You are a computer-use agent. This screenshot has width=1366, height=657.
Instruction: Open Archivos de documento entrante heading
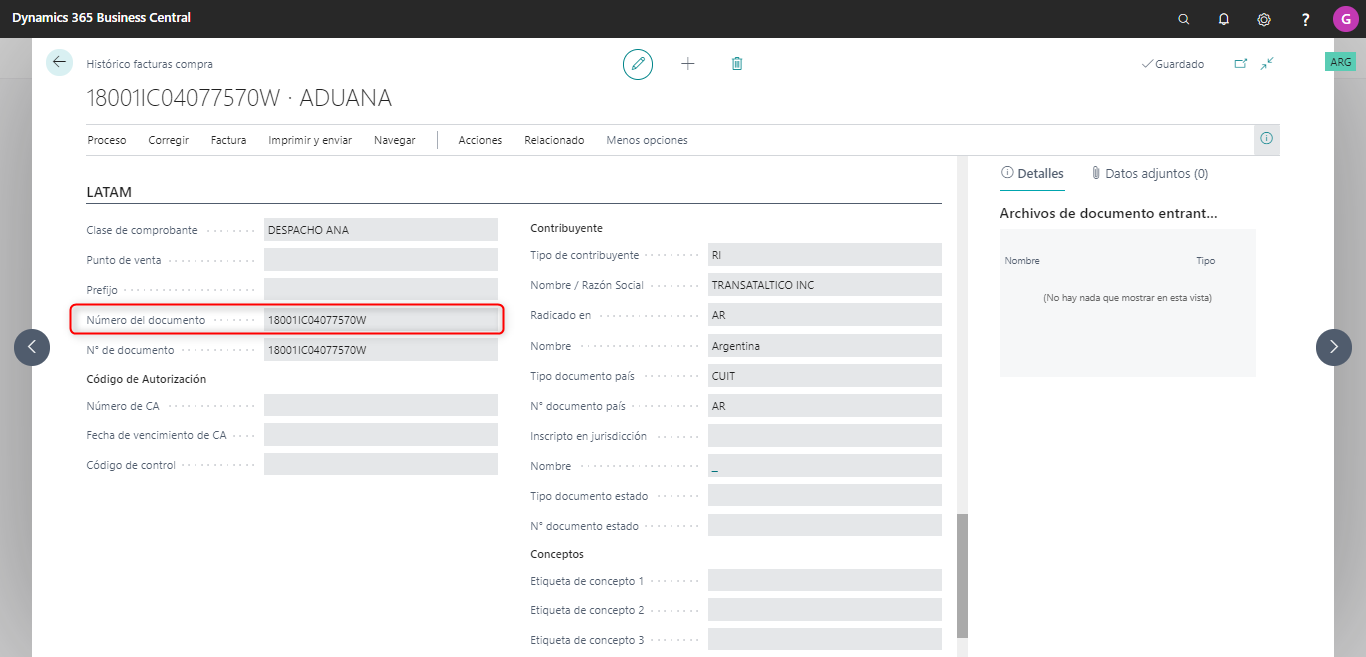[1108, 213]
